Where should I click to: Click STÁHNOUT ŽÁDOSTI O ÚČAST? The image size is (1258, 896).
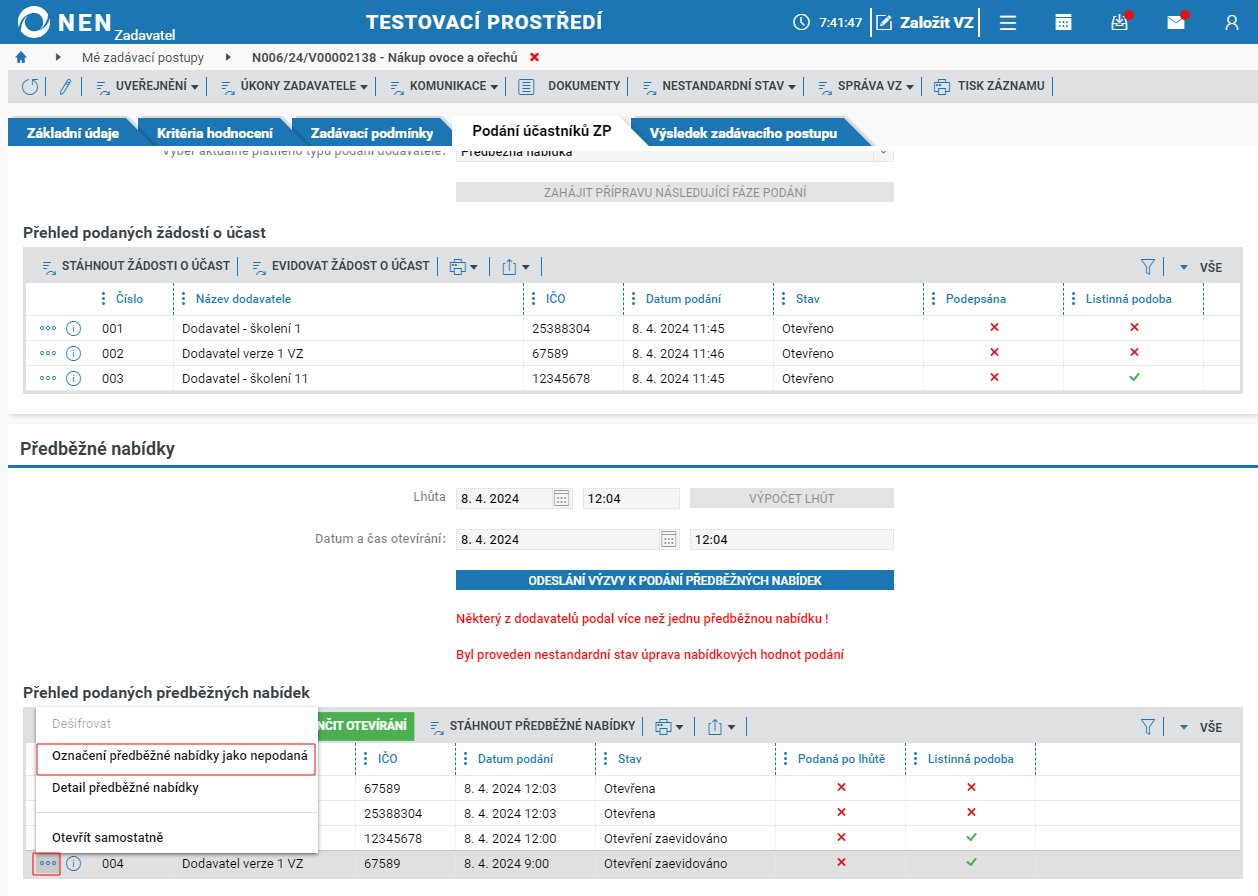[x=135, y=267]
